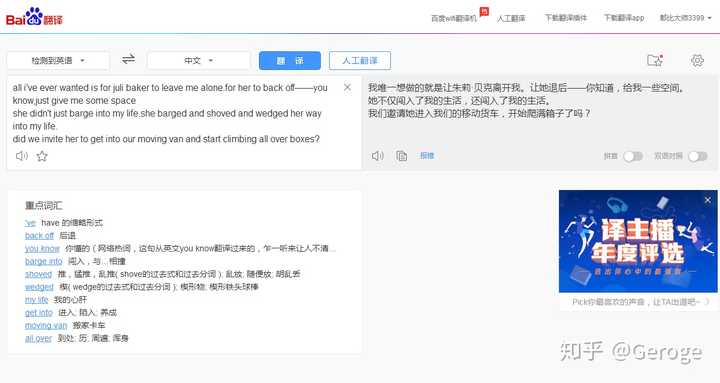This screenshot has width=720, height=383.
Task: Toggle the 拼音 pinyin switch
Action: (x=633, y=156)
